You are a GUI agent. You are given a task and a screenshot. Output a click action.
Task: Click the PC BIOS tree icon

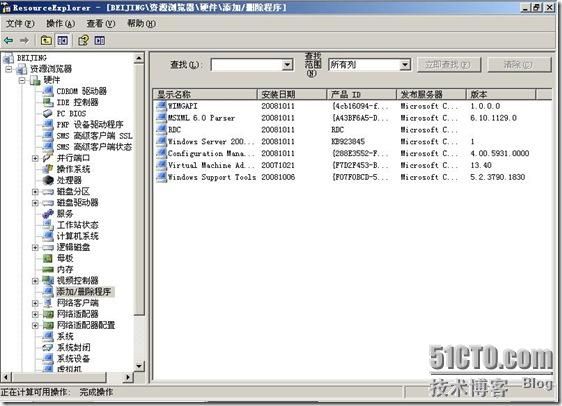48,113
